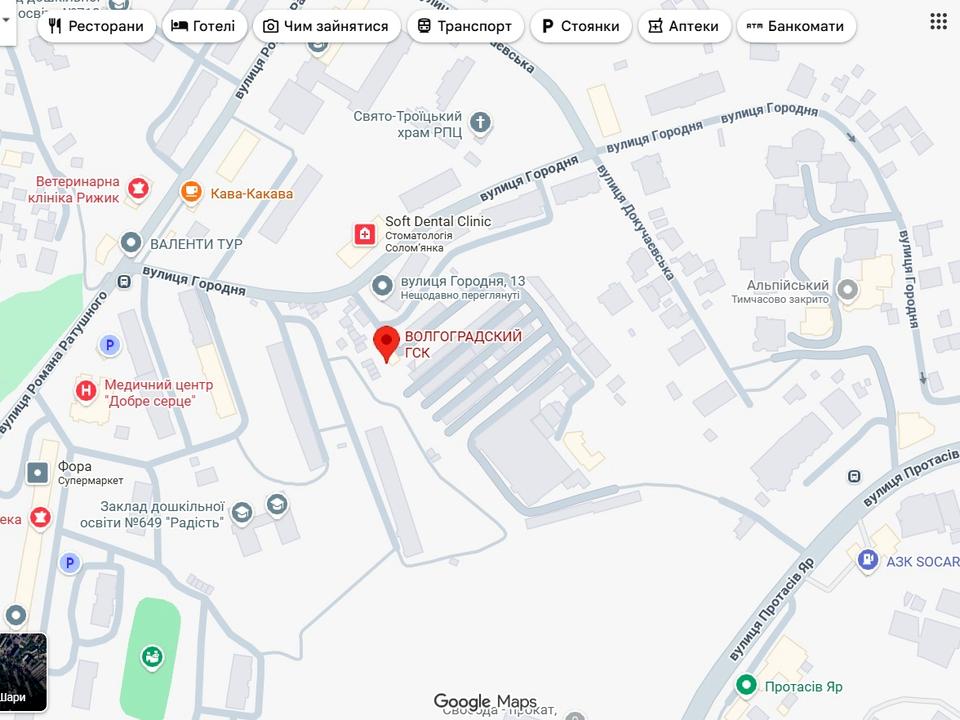Open the Шари layers thumbnail

click(23, 672)
